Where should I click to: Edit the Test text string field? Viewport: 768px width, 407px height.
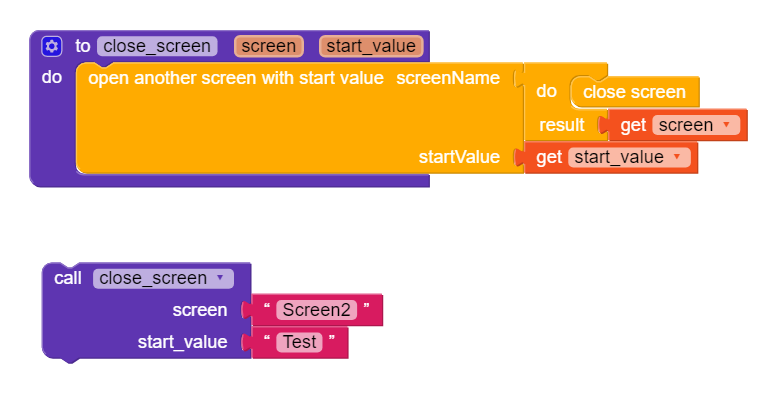pos(299,342)
